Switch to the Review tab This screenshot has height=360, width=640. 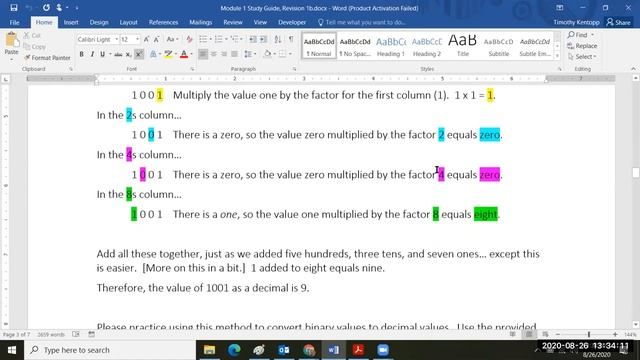point(233,22)
